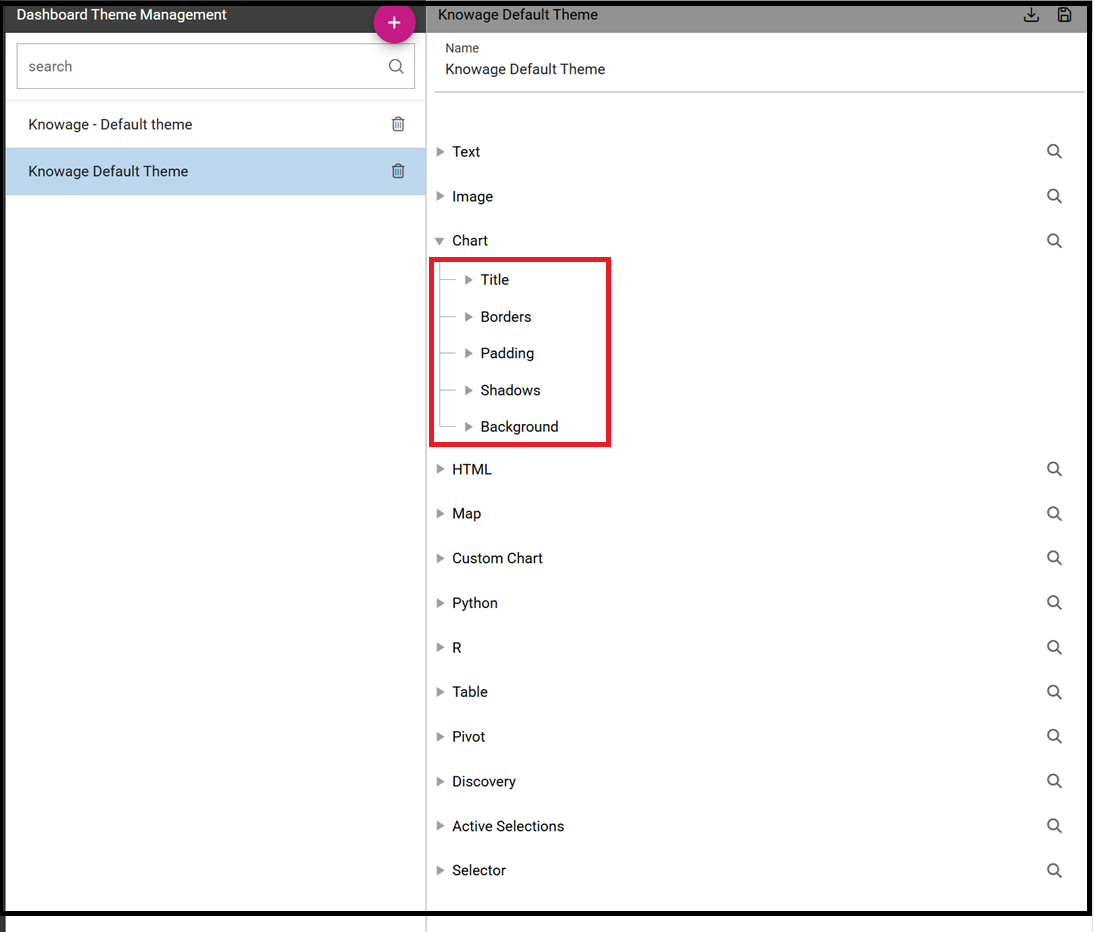Click the magnifier icon in the Map row
This screenshot has width=1095, height=932.
click(x=1054, y=514)
